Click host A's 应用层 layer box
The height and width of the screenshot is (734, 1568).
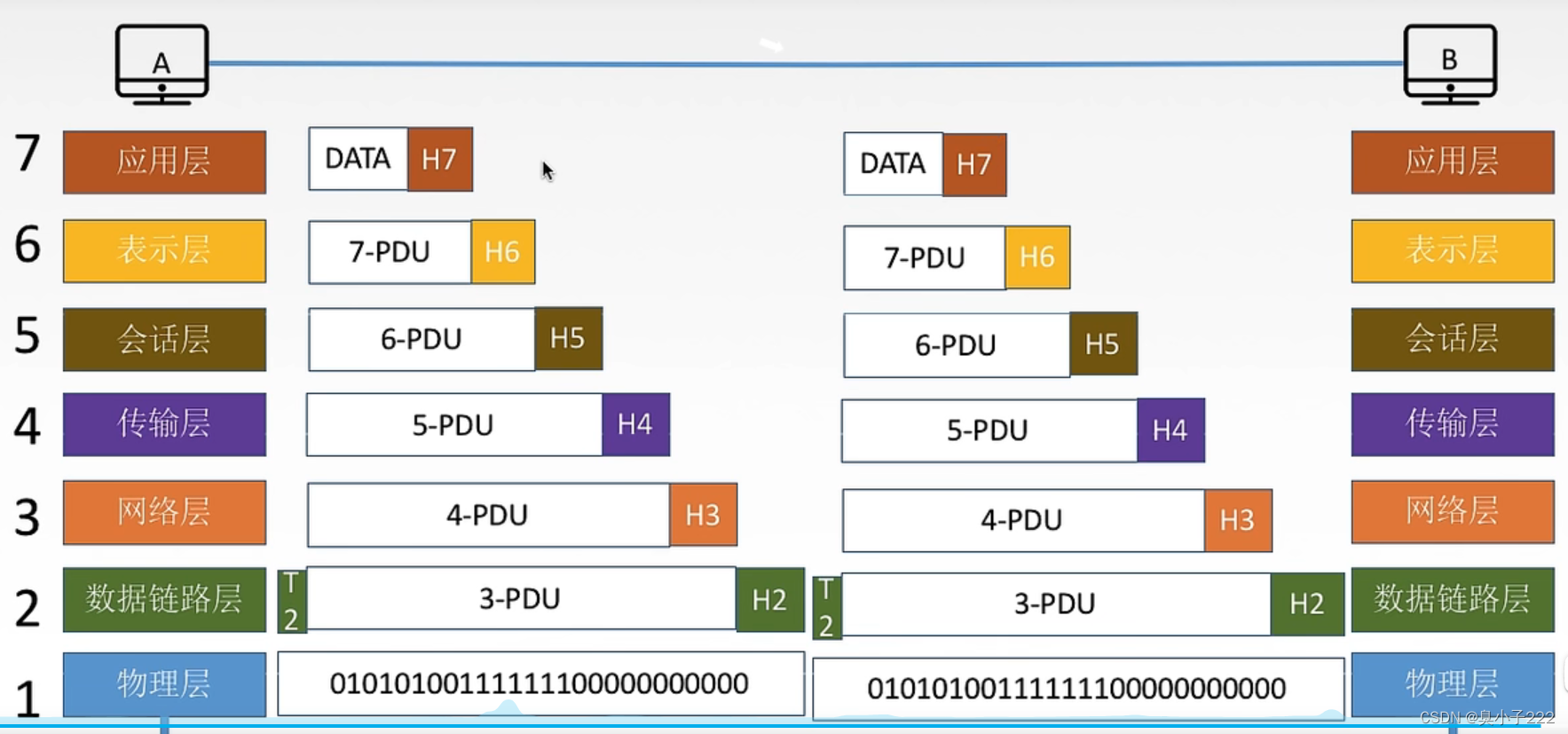[x=164, y=162]
